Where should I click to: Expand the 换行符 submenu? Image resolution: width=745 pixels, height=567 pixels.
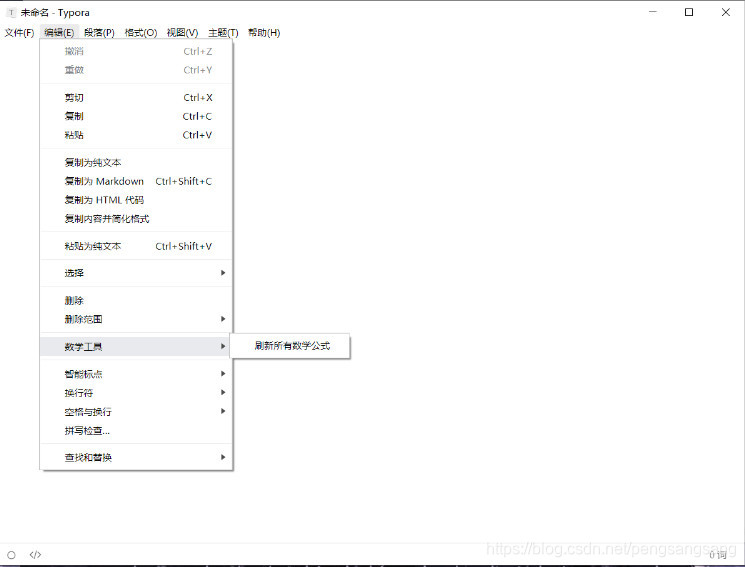pyautogui.click(x=136, y=393)
